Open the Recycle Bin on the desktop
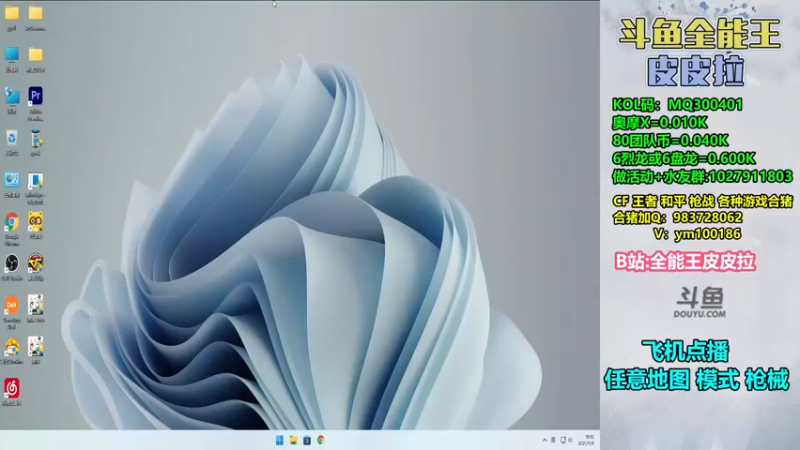Image resolution: width=800 pixels, height=450 pixels. (x=12, y=138)
